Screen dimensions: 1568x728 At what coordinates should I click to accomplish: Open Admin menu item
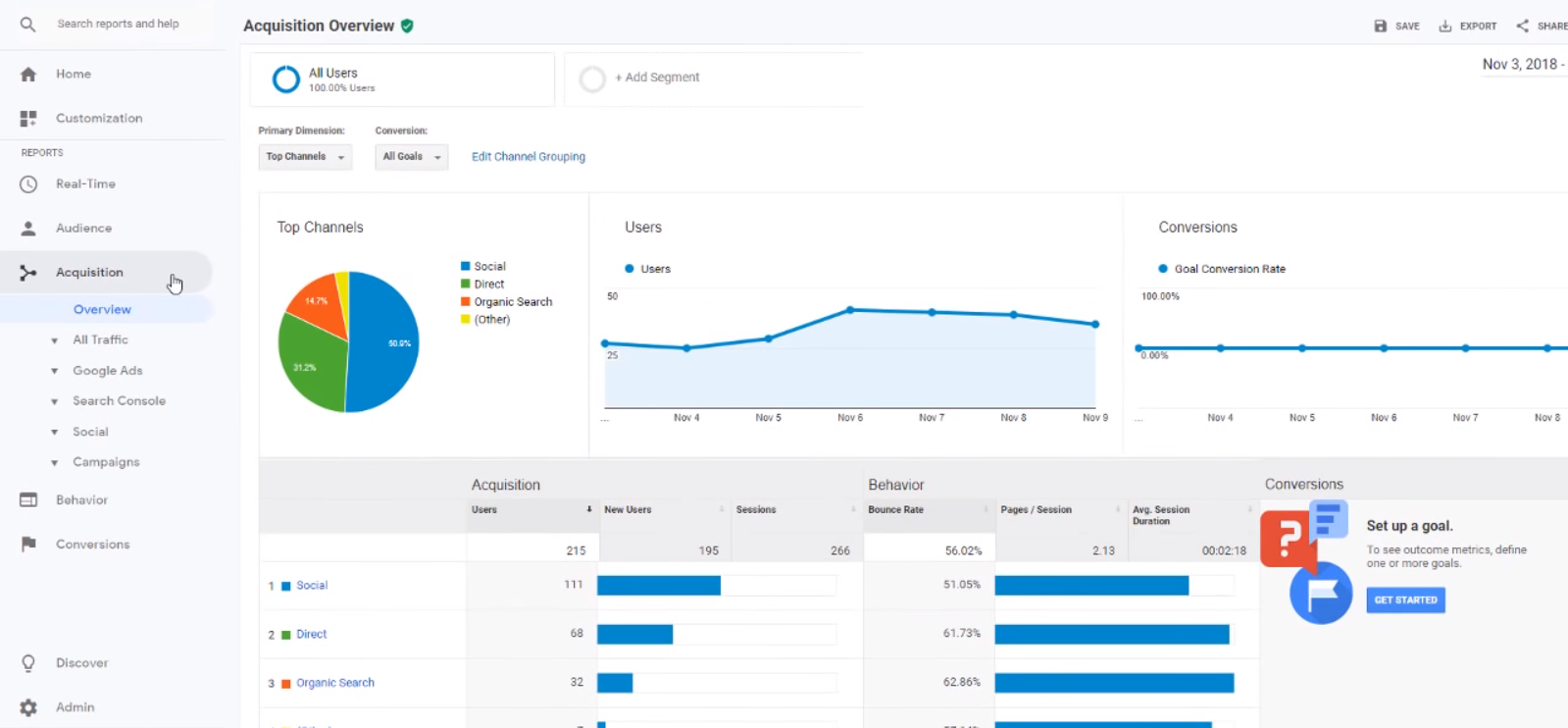coord(75,707)
